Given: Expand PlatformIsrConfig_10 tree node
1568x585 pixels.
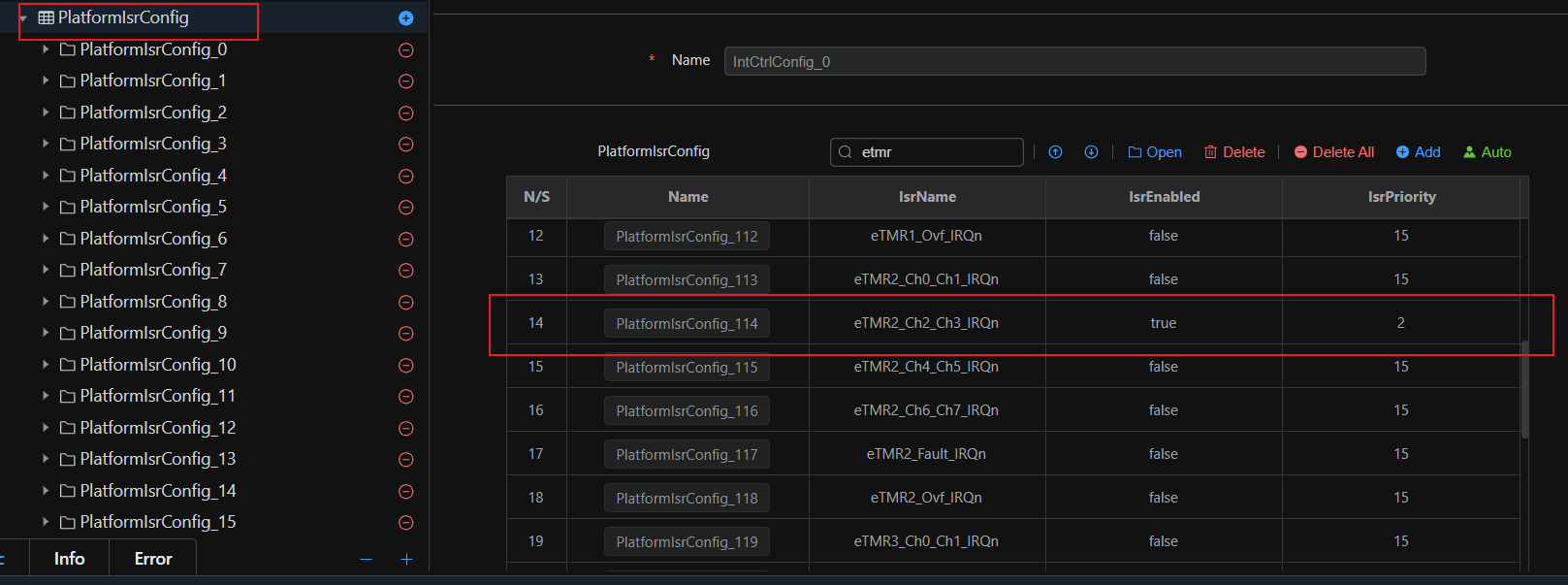Looking at the screenshot, I should pyautogui.click(x=46, y=365).
